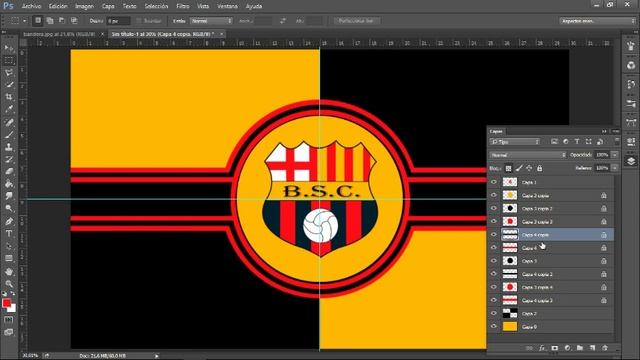Screen dimensions: 640x360
Task: Select the Eyedropper tool
Action: (9, 110)
